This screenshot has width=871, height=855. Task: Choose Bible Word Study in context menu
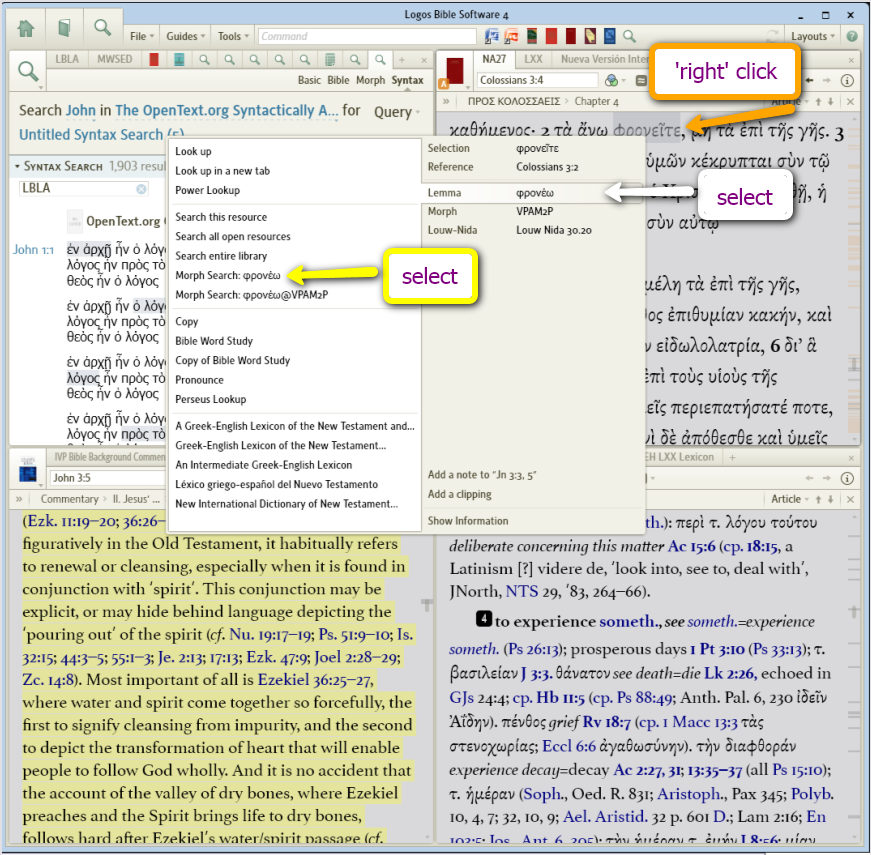pos(214,341)
